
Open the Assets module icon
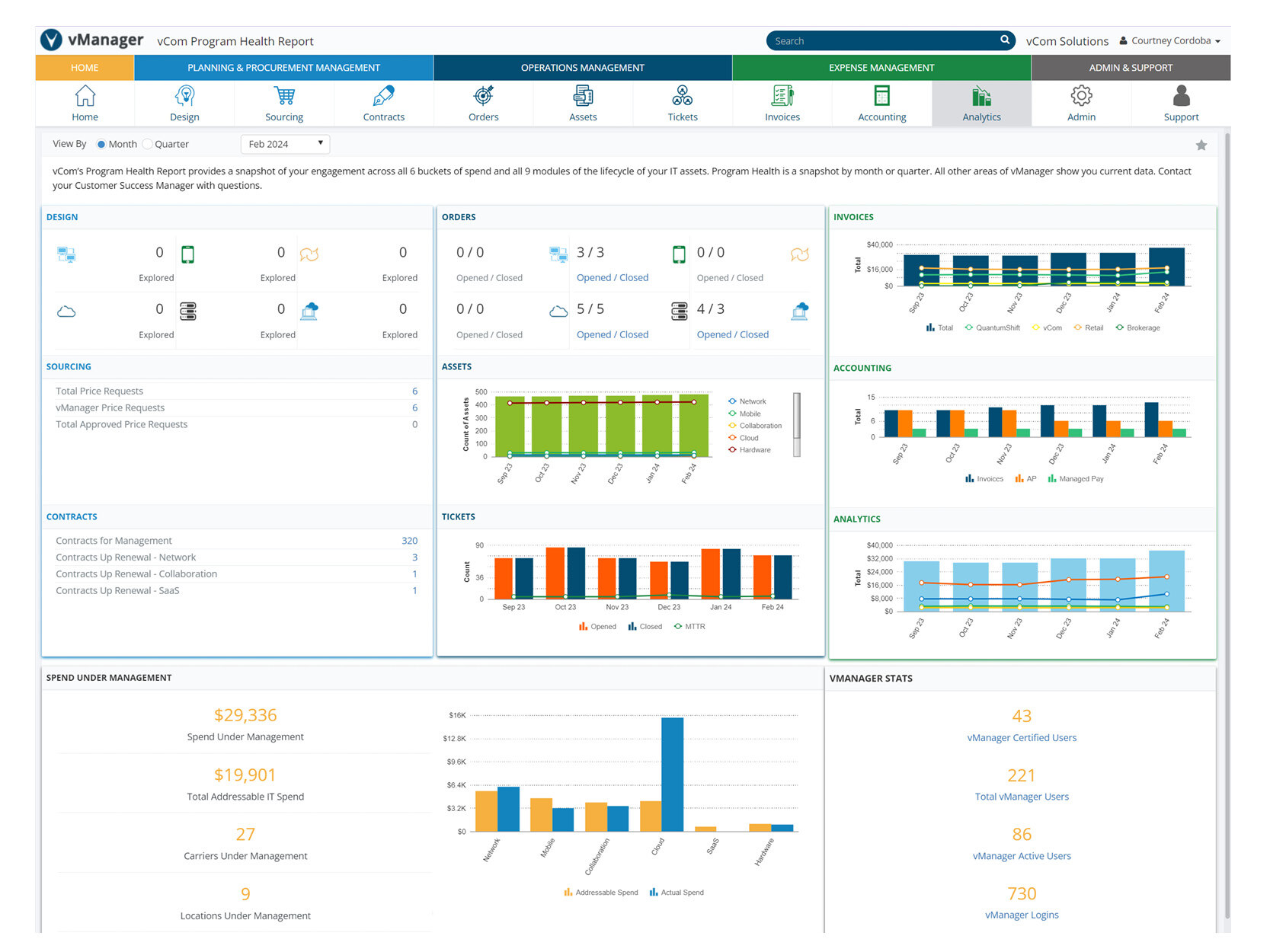coord(583,97)
